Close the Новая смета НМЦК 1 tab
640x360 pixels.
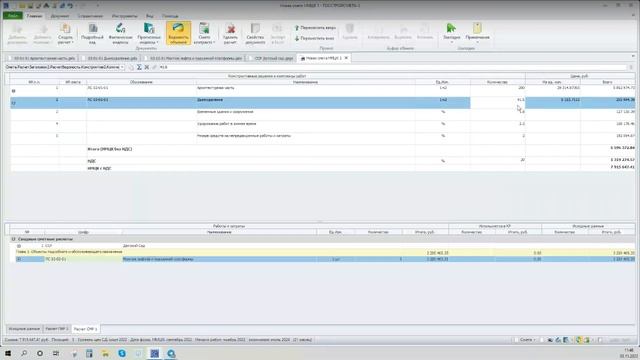[x=346, y=58]
